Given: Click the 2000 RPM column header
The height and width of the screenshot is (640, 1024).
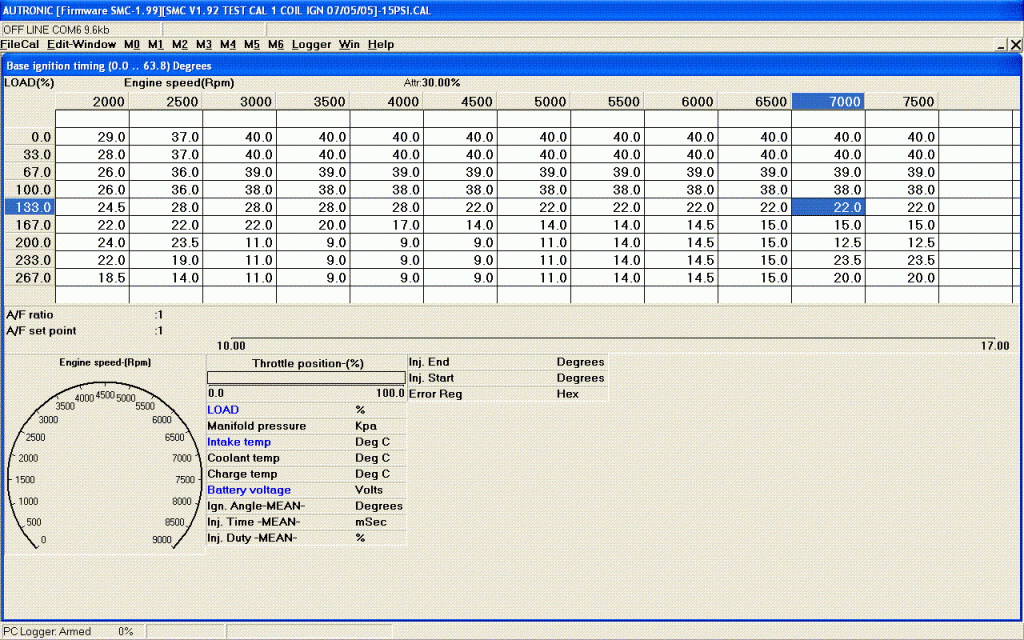Looking at the screenshot, I should 93,102.
